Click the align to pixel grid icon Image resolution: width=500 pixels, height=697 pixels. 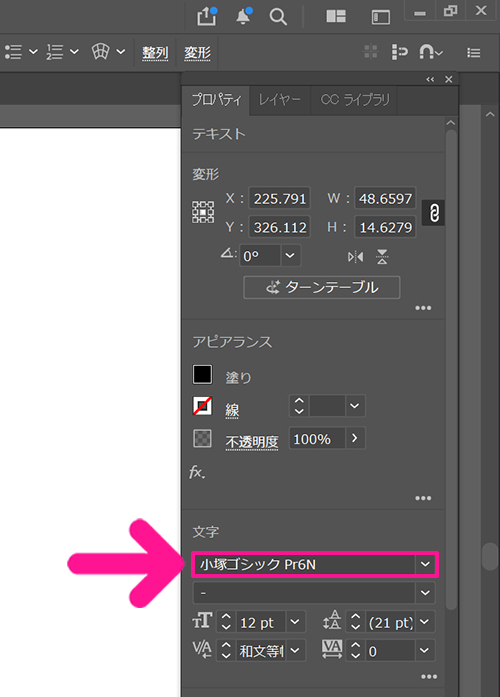(x=371, y=52)
